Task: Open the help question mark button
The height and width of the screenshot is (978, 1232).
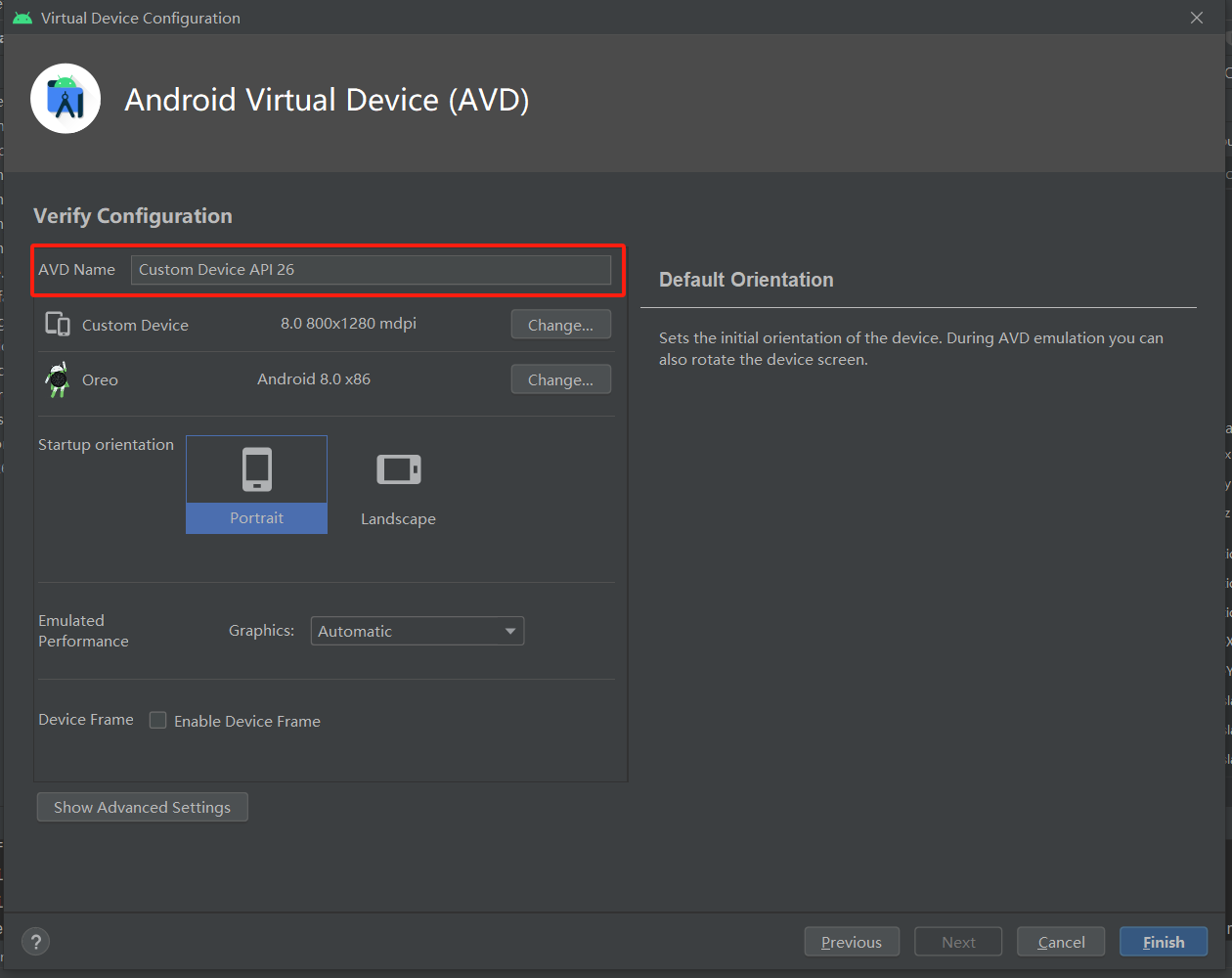Action: point(36,942)
